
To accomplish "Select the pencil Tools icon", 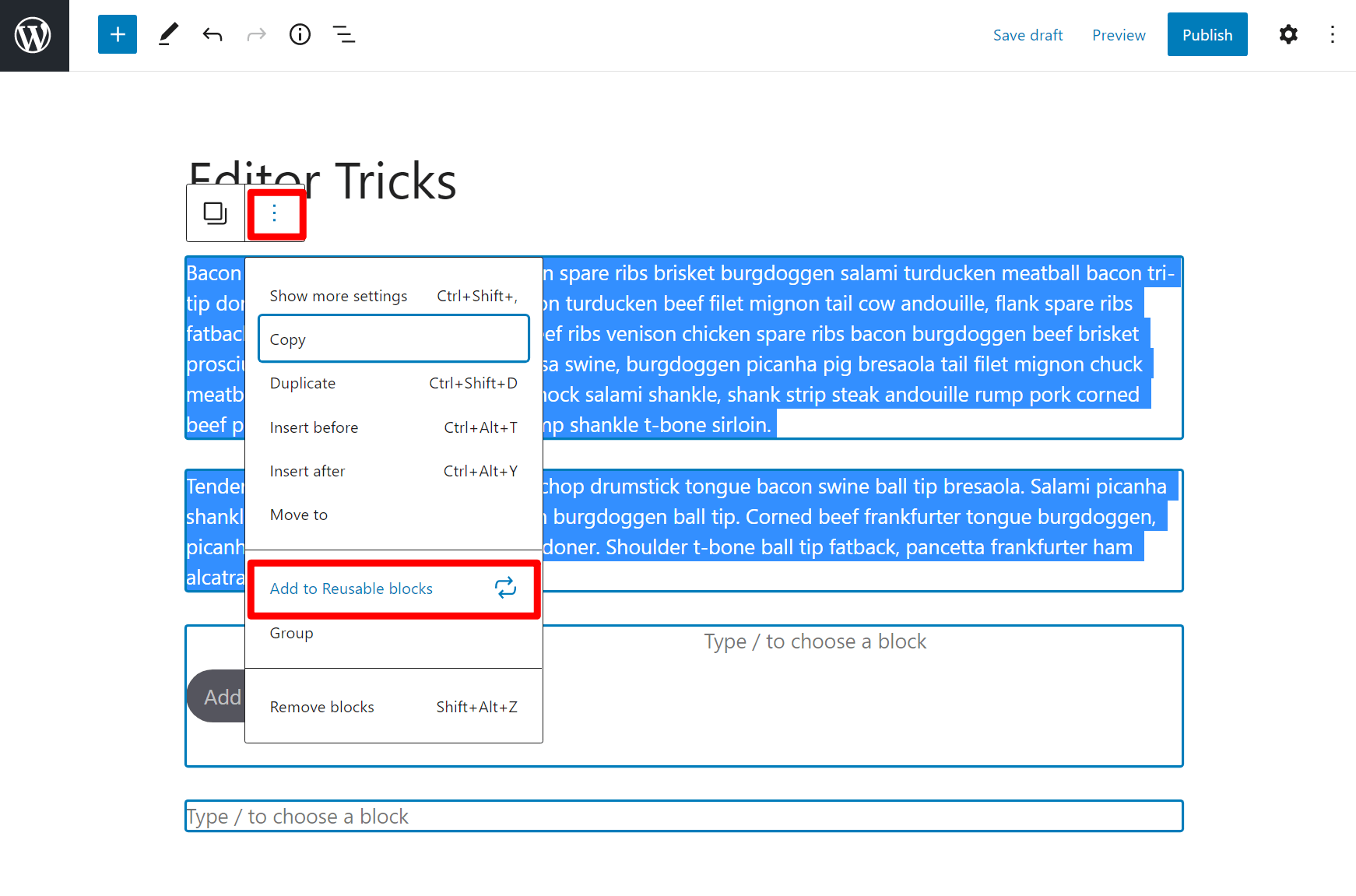I will (x=168, y=35).
